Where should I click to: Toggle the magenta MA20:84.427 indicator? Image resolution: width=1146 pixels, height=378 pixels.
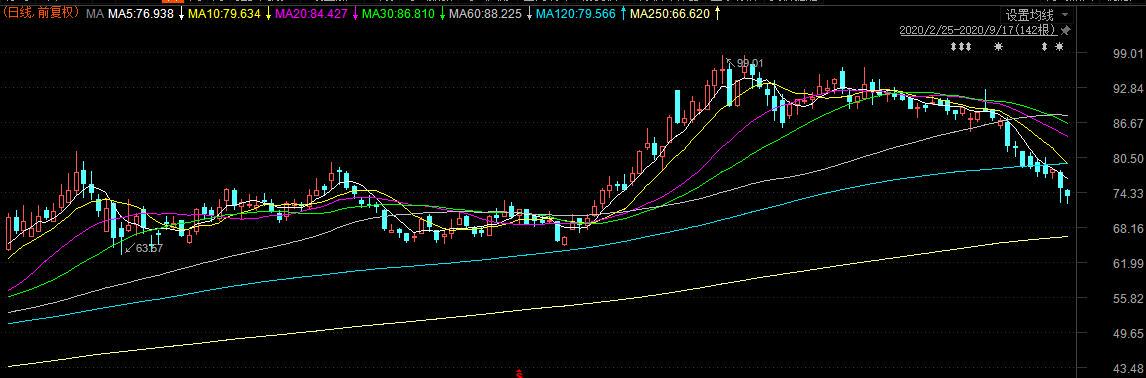point(312,13)
